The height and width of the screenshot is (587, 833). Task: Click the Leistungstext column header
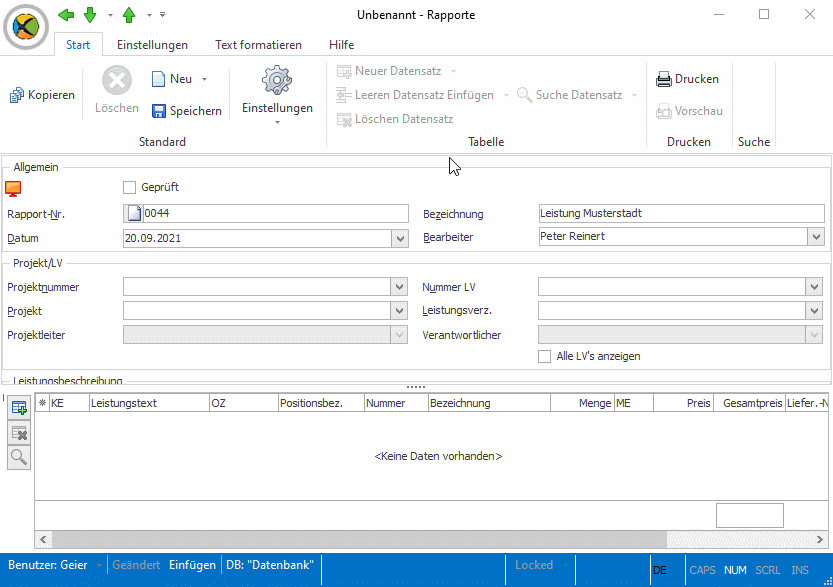tap(149, 403)
